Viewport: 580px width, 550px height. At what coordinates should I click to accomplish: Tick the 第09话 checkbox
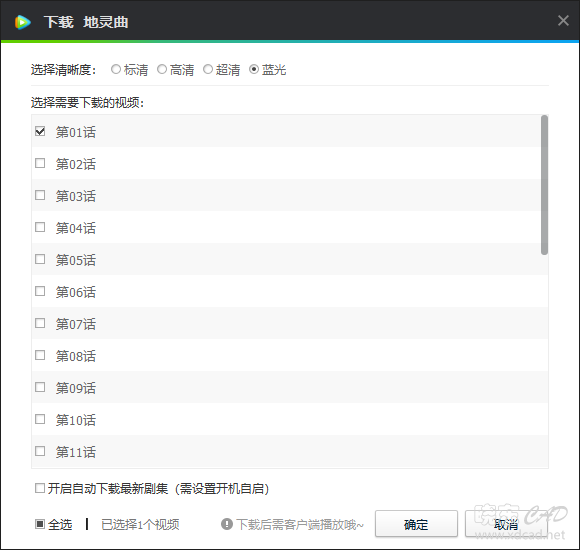[40, 387]
